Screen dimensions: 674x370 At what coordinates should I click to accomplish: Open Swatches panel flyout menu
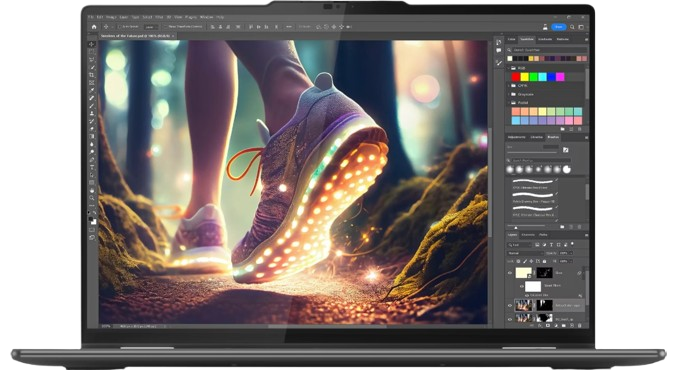click(x=586, y=40)
